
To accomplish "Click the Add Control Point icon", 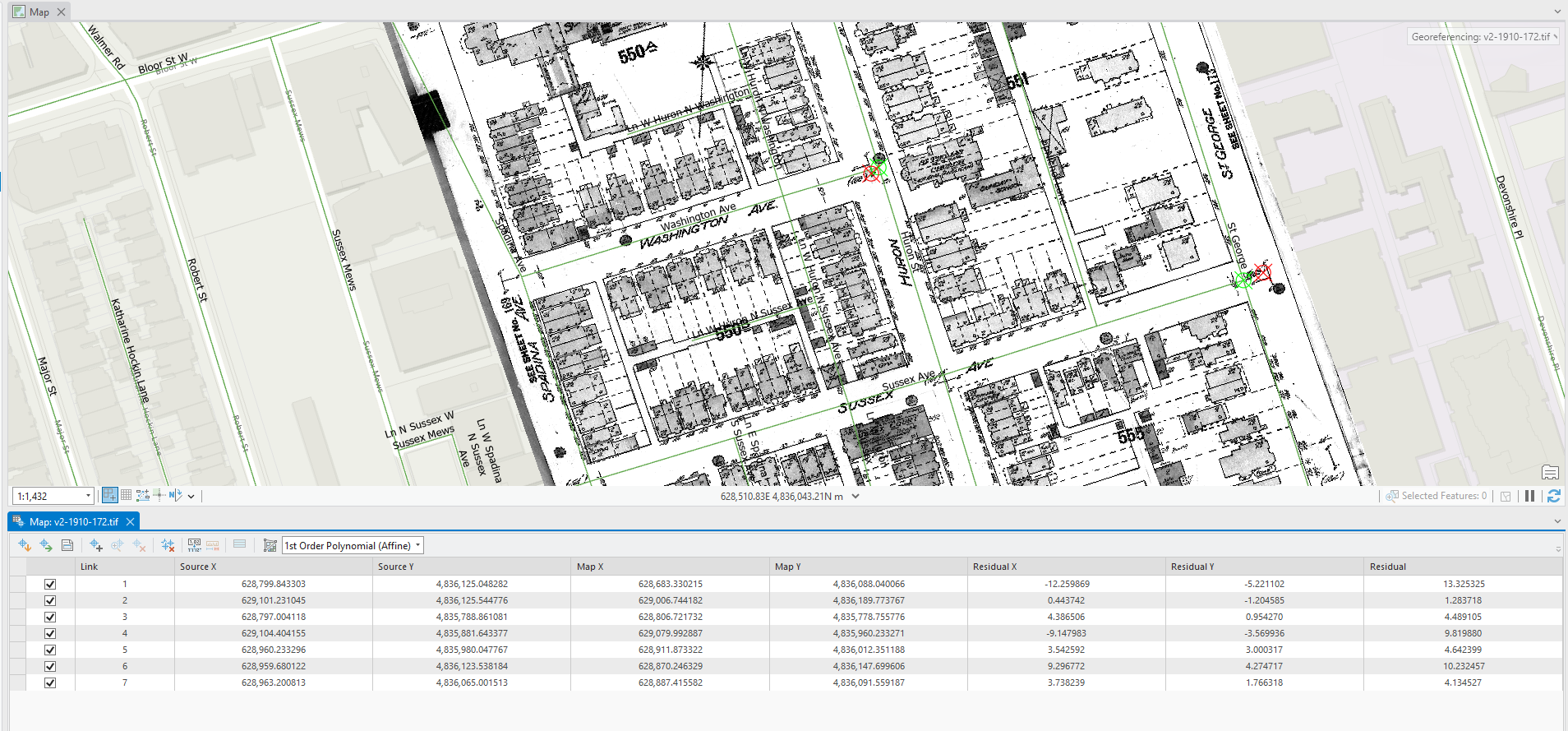I will 96,545.
